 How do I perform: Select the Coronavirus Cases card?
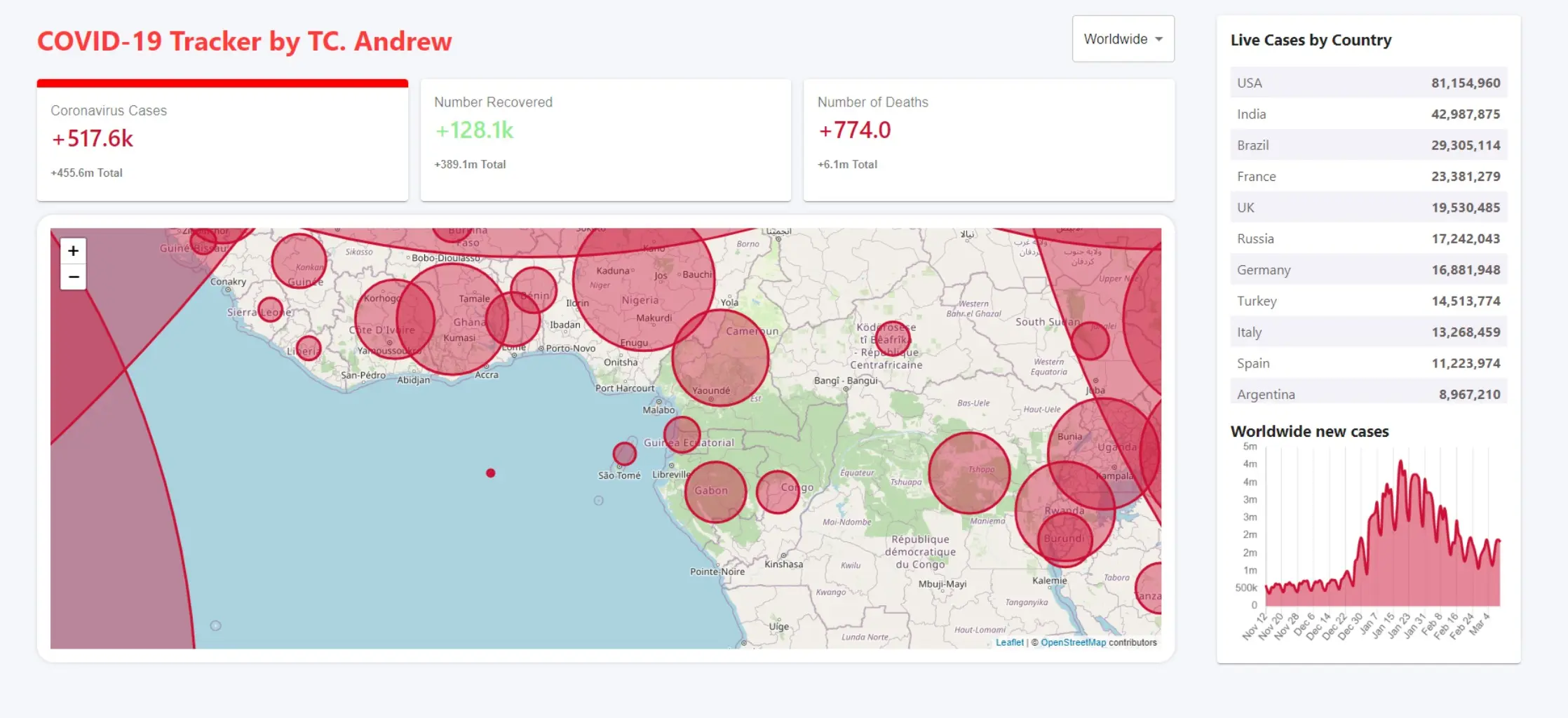[222, 140]
